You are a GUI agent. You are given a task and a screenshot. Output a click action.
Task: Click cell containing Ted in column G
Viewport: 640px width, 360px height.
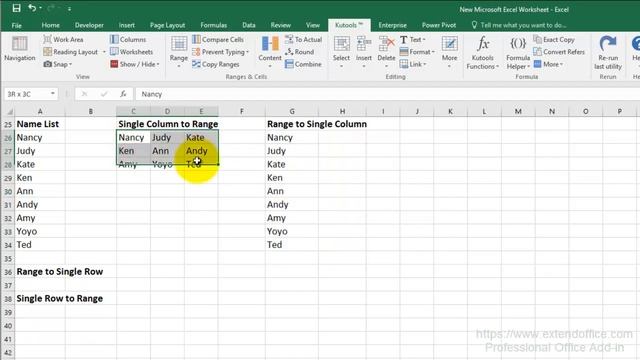[291, 245]
